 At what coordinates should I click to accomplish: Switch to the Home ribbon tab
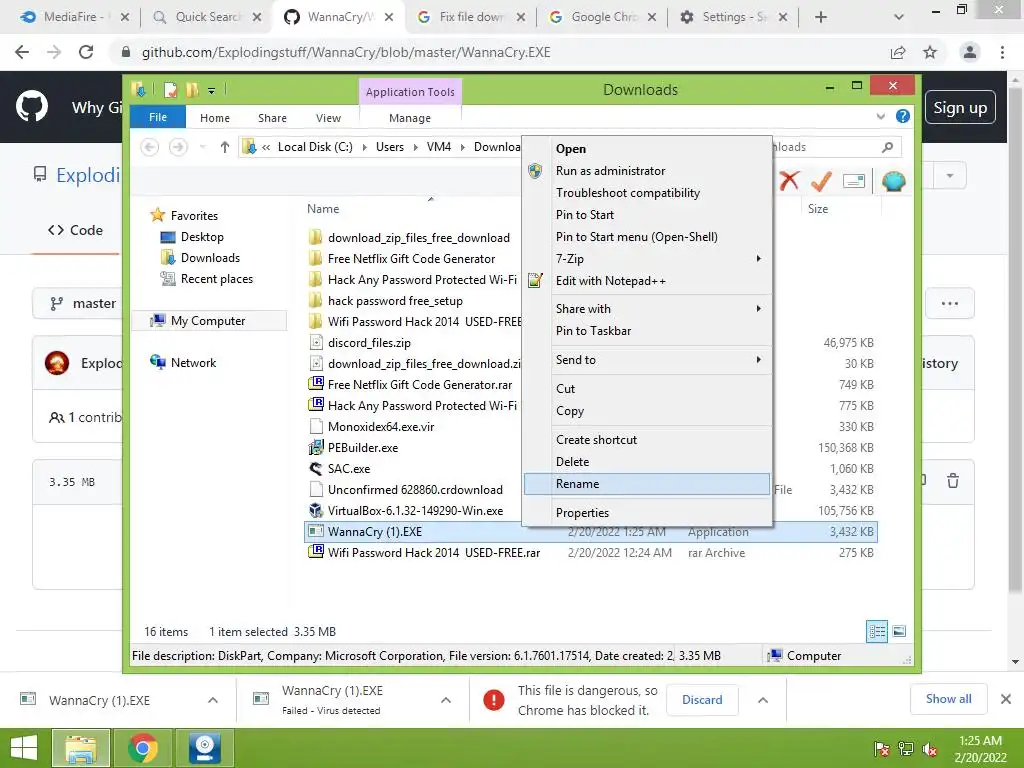215,118
